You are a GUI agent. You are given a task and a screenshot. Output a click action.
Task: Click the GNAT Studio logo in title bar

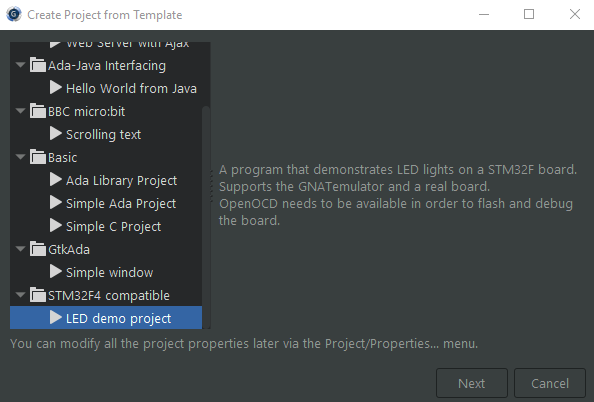point(14,14)
